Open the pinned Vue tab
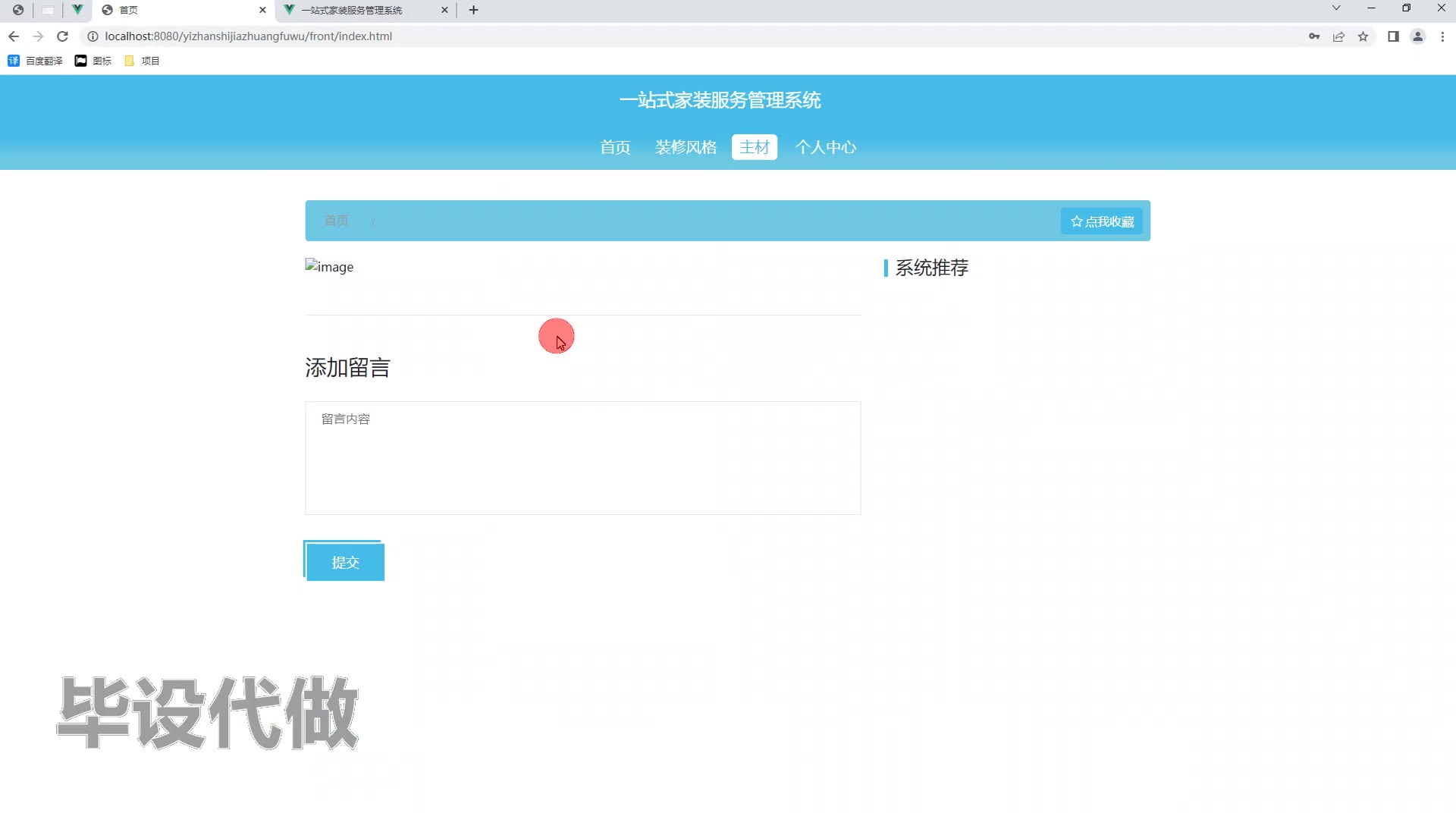This screenshot has width=1456, height=813. (x=77, y=10)
